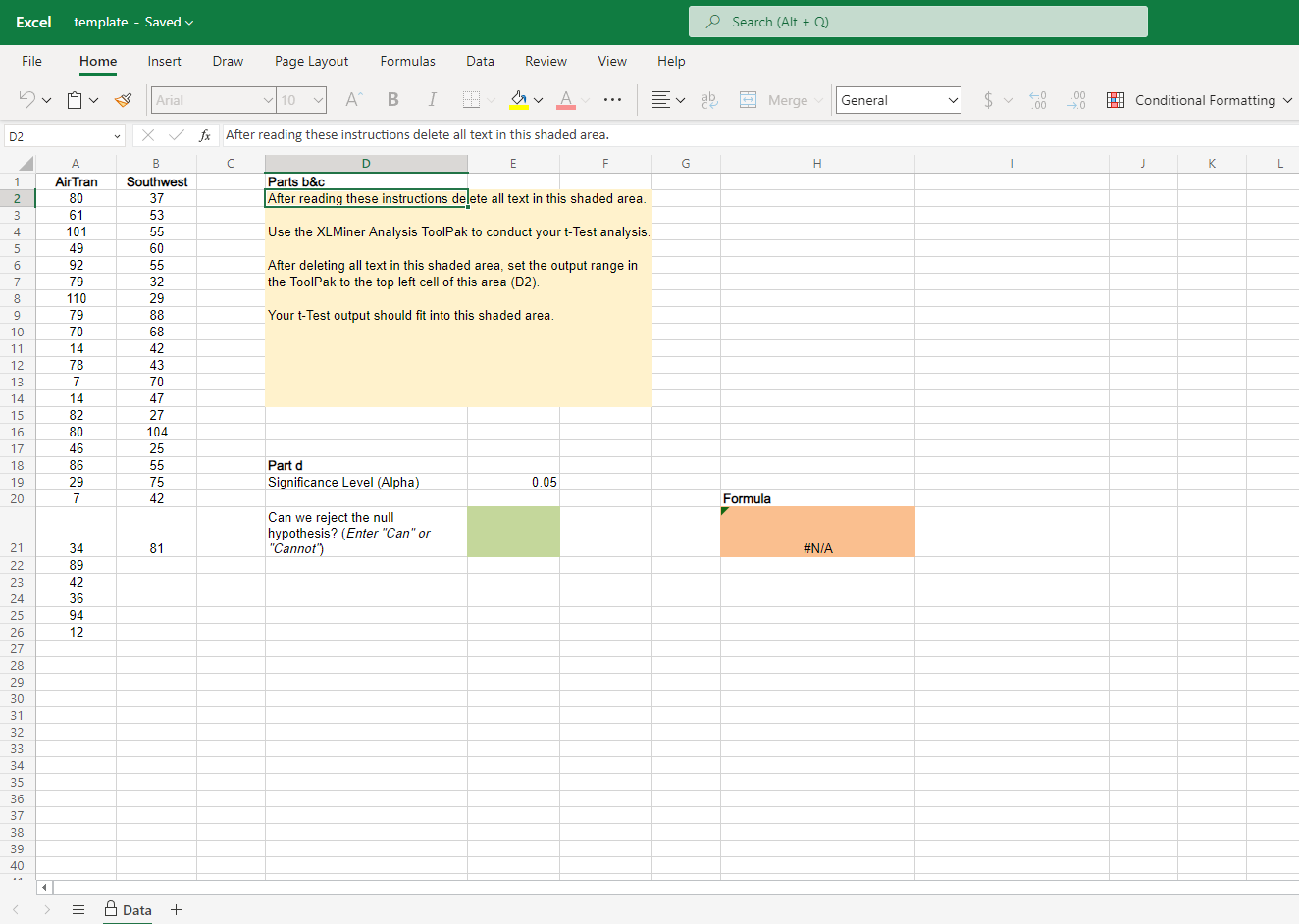This screenshot has height=924, width=1299.
Task: Click the Insert Function (fx) icon
Action: click(x=204, y=134)
